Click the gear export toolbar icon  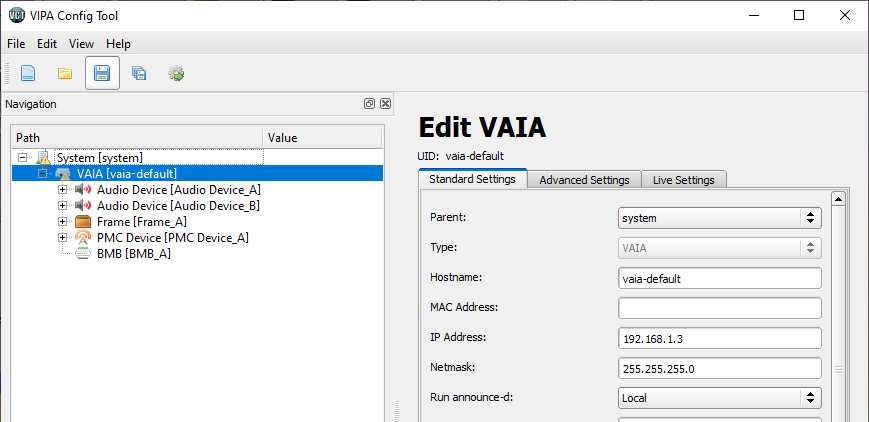(x=176, y=73)
